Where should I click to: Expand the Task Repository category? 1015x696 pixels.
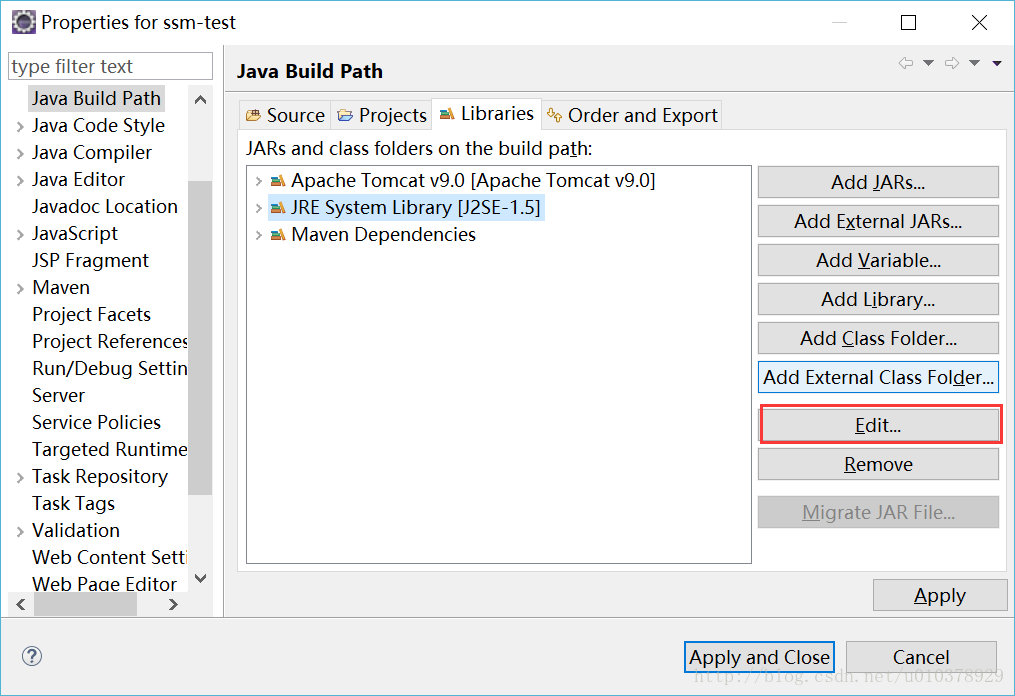point(20,478)
